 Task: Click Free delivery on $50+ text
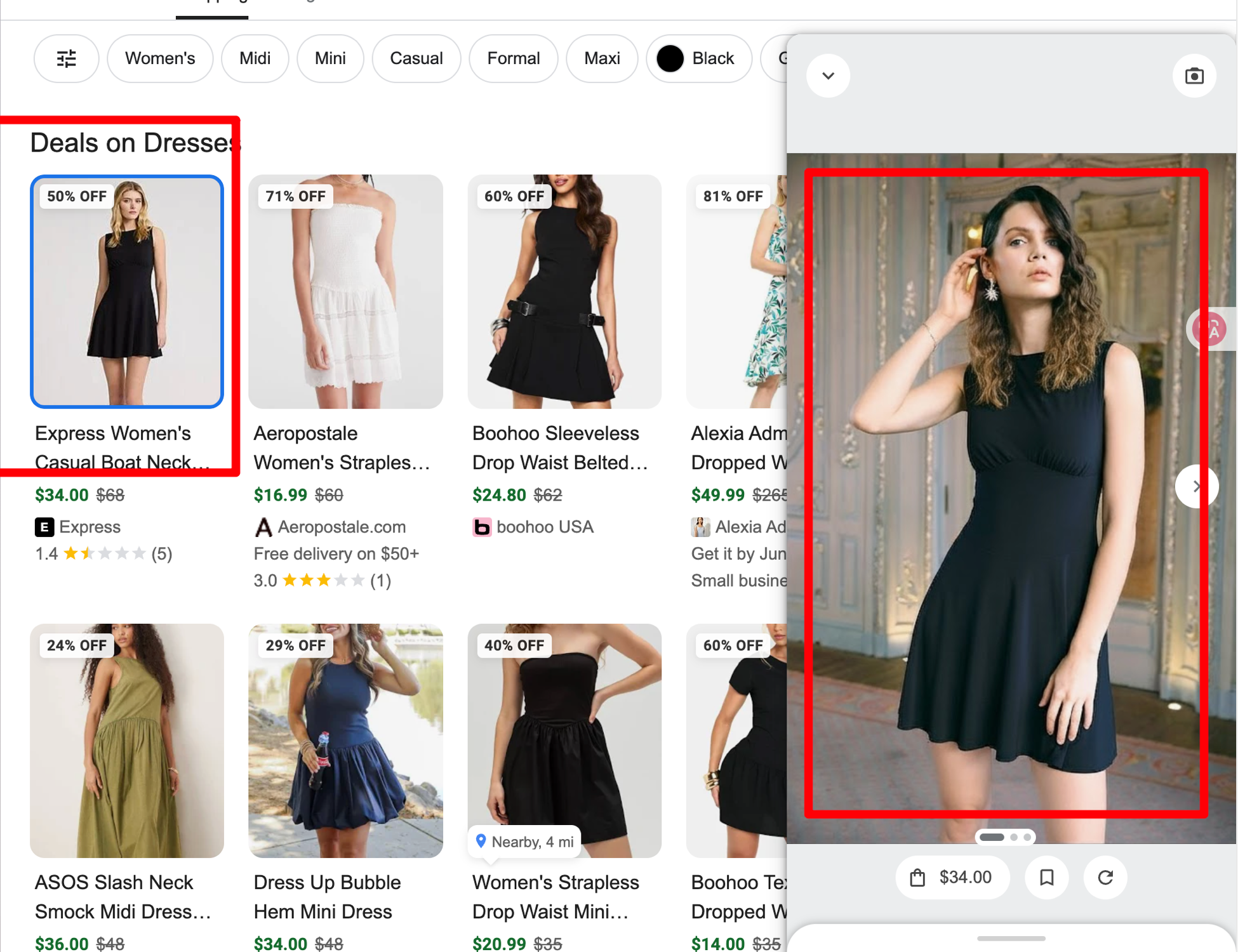(336, 554)
